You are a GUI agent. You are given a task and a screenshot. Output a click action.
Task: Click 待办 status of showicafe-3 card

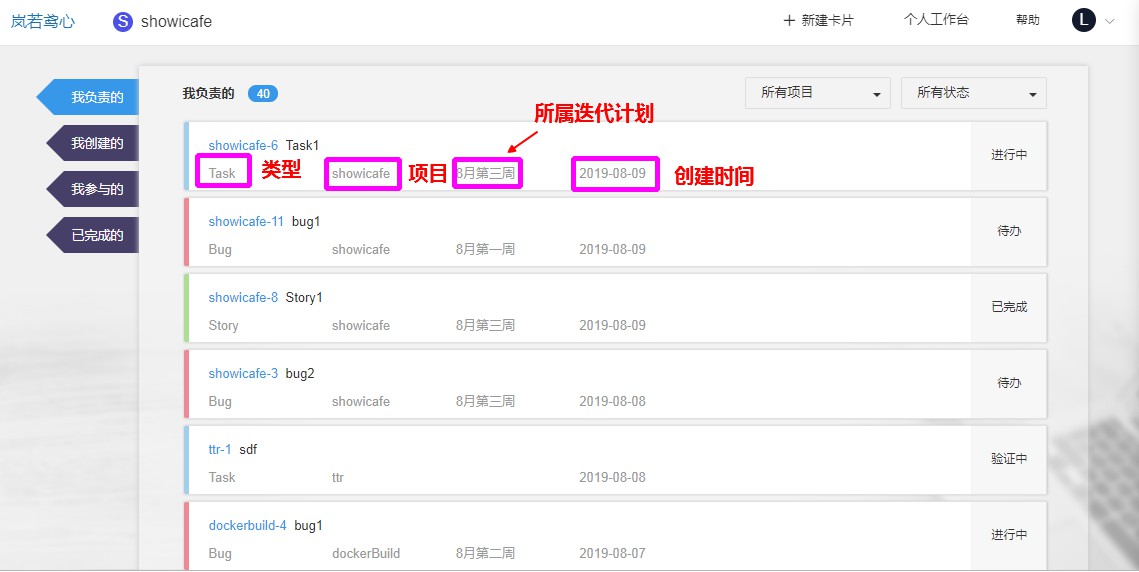click(1009, 383)
